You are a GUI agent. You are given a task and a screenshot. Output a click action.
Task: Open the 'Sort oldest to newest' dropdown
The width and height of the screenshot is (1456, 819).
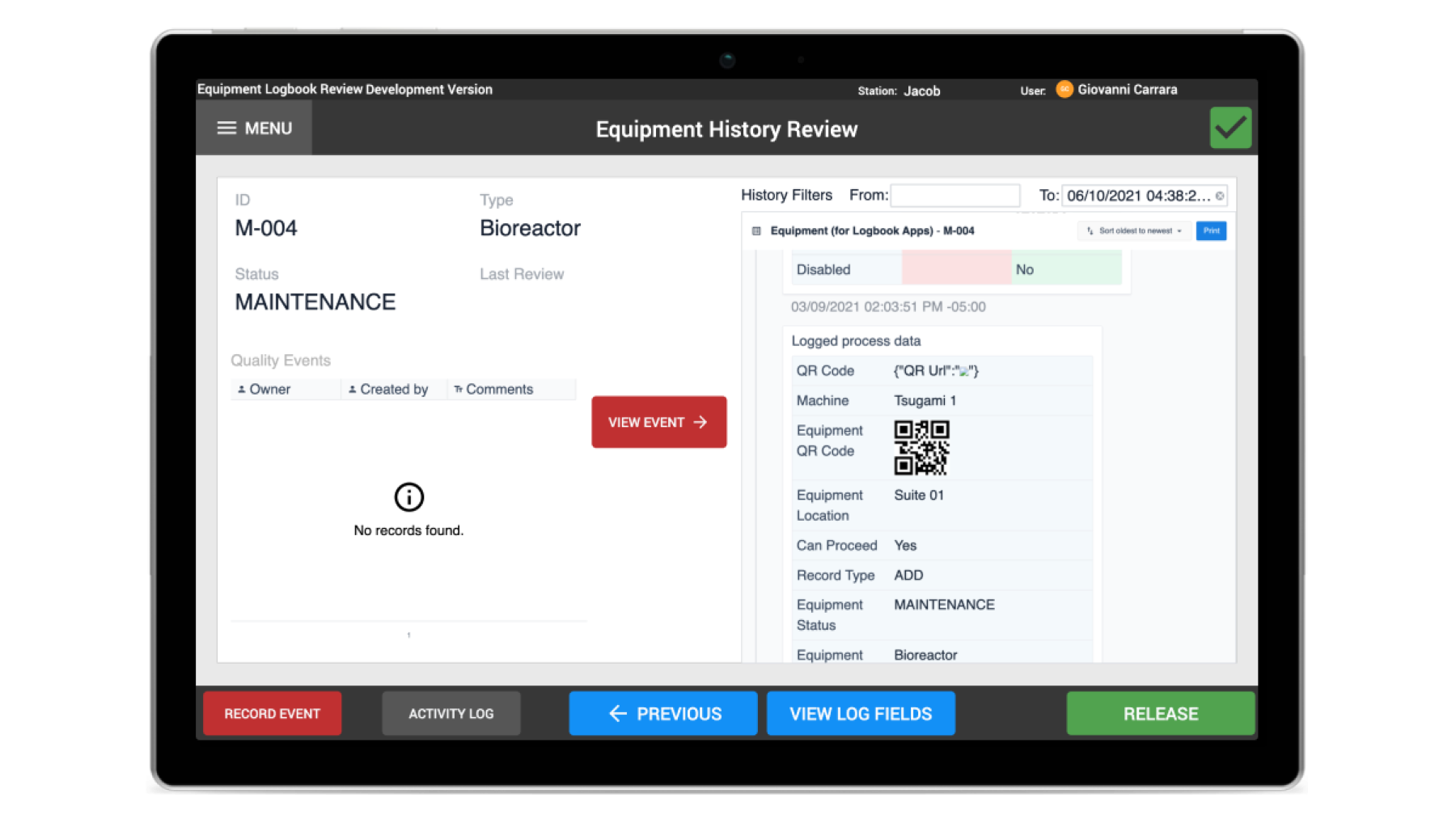coord(1135,230)
